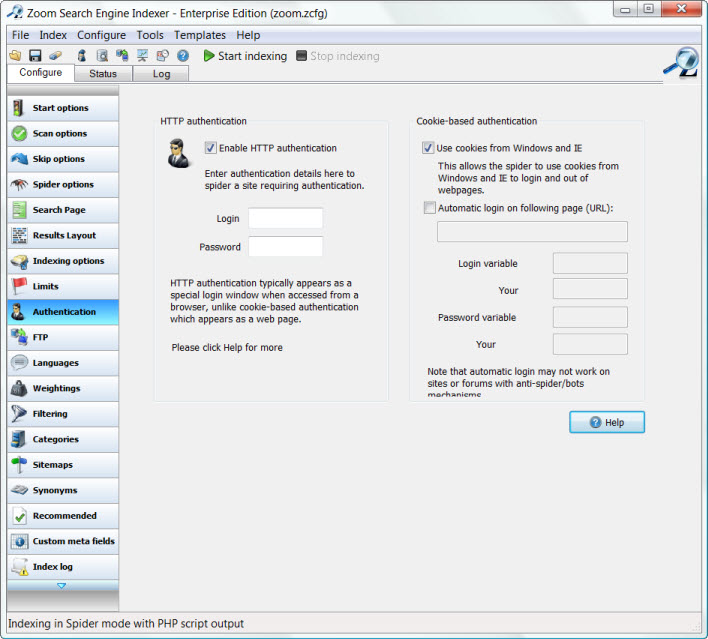Viewport: 708px width, 639px height.
Task: Open the Help menu
Action: coord(248,35)
